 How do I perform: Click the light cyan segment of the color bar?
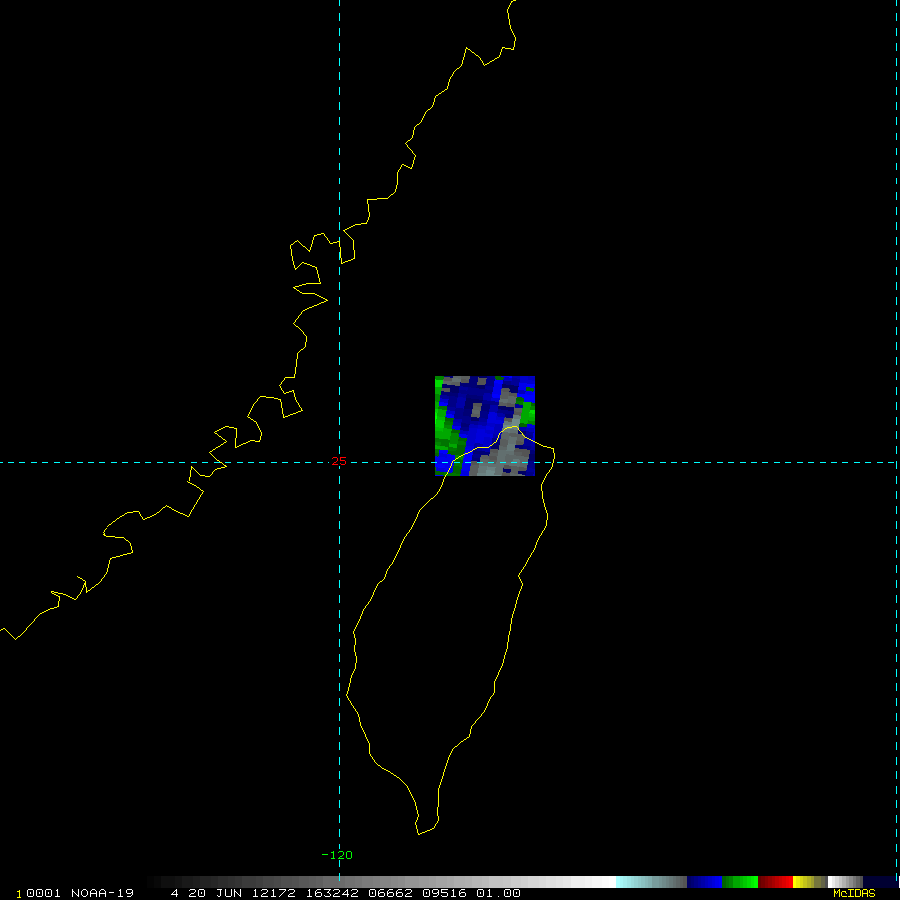point(632,882)
